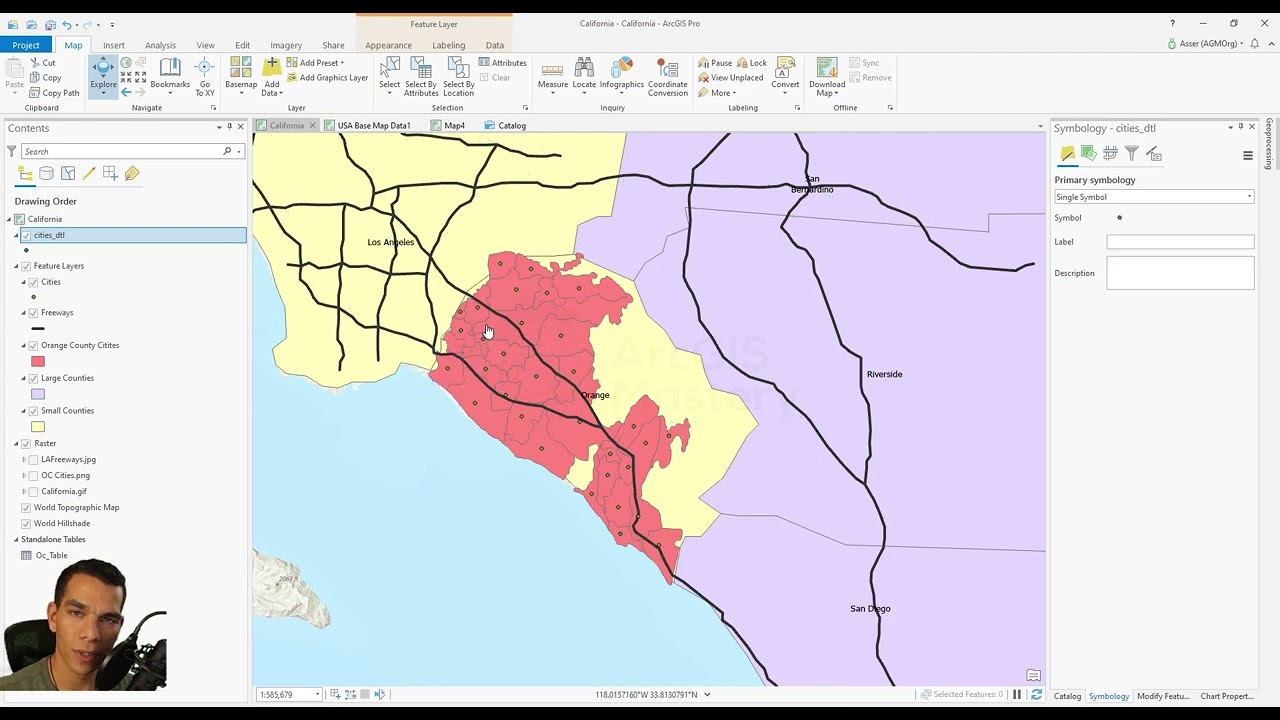The width and height of the screenshot is (1280, 720).
Task: Toggle Large Counties layer checkbox
Action: (34, 378)
